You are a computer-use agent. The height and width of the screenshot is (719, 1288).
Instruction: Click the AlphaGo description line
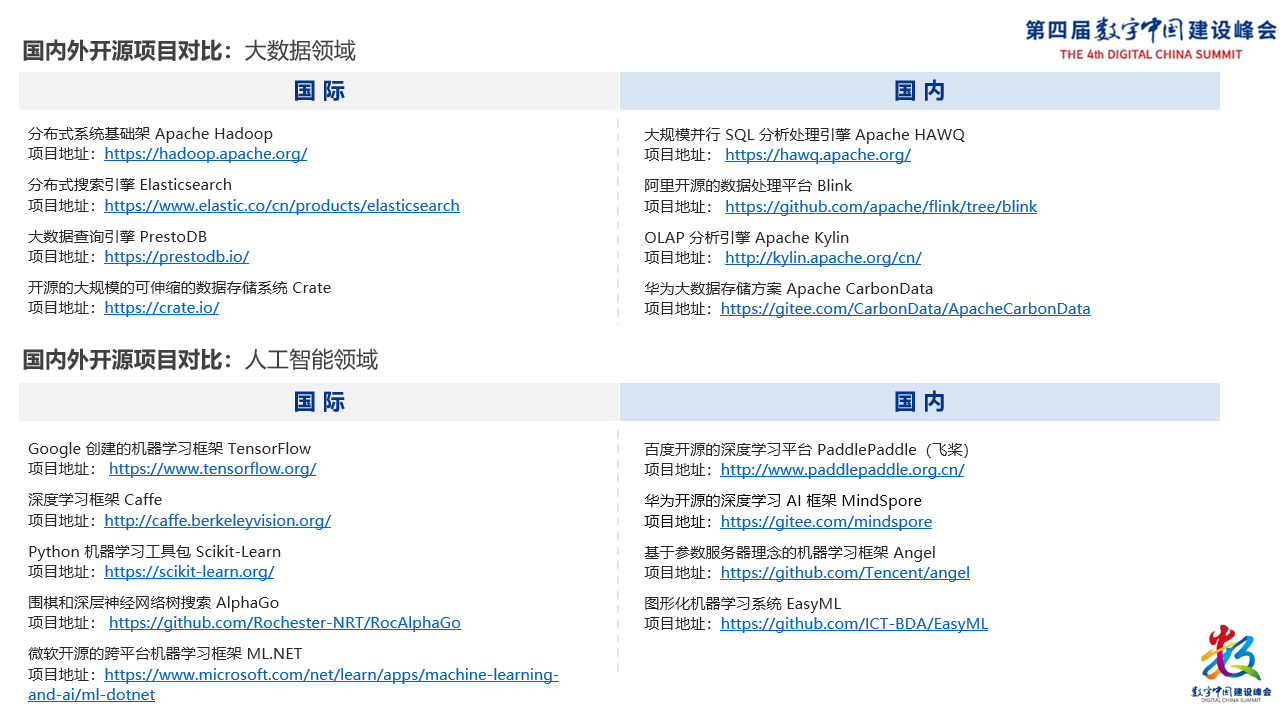pos(153,603)
